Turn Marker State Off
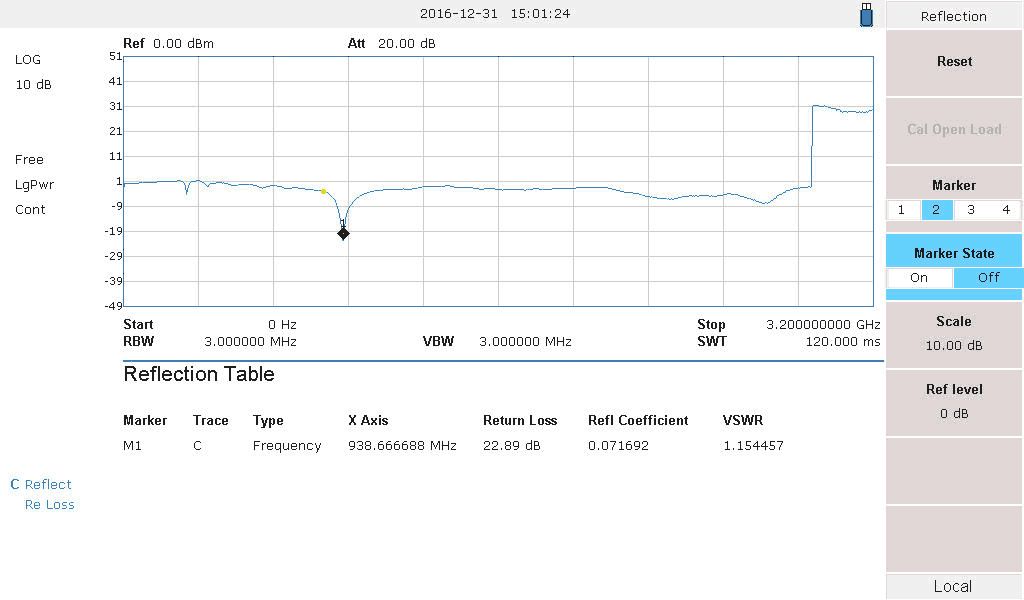This screenshot has width=1024, height=600. tap(988, 277)
